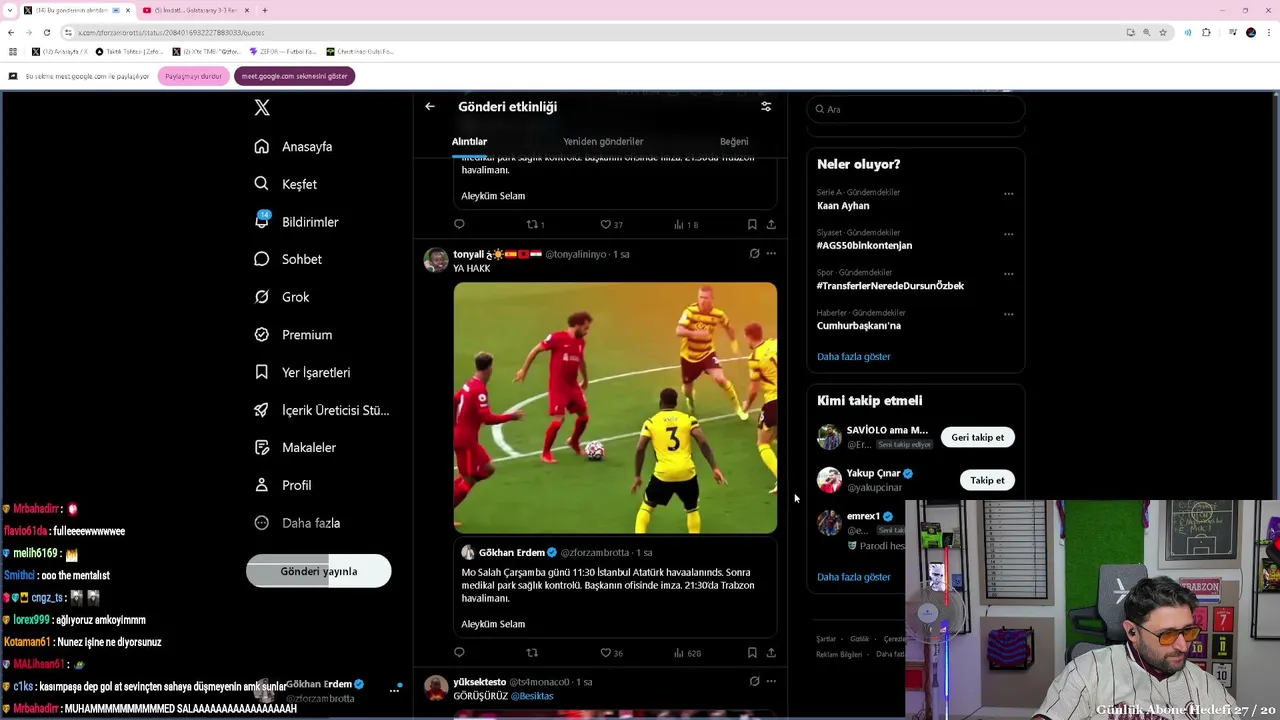This screenshot has height=720, width=1280.
Task: Open post activity filter settings icon
Action: coord(766,107)
